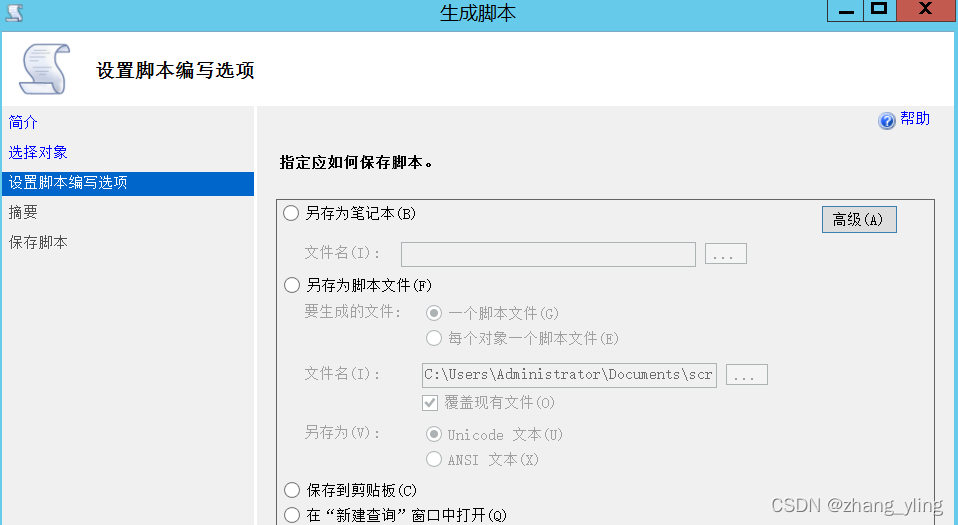Screen dimensions: 958x525
Task: Close the 生成脚本 window
Action: click(926, 11)
